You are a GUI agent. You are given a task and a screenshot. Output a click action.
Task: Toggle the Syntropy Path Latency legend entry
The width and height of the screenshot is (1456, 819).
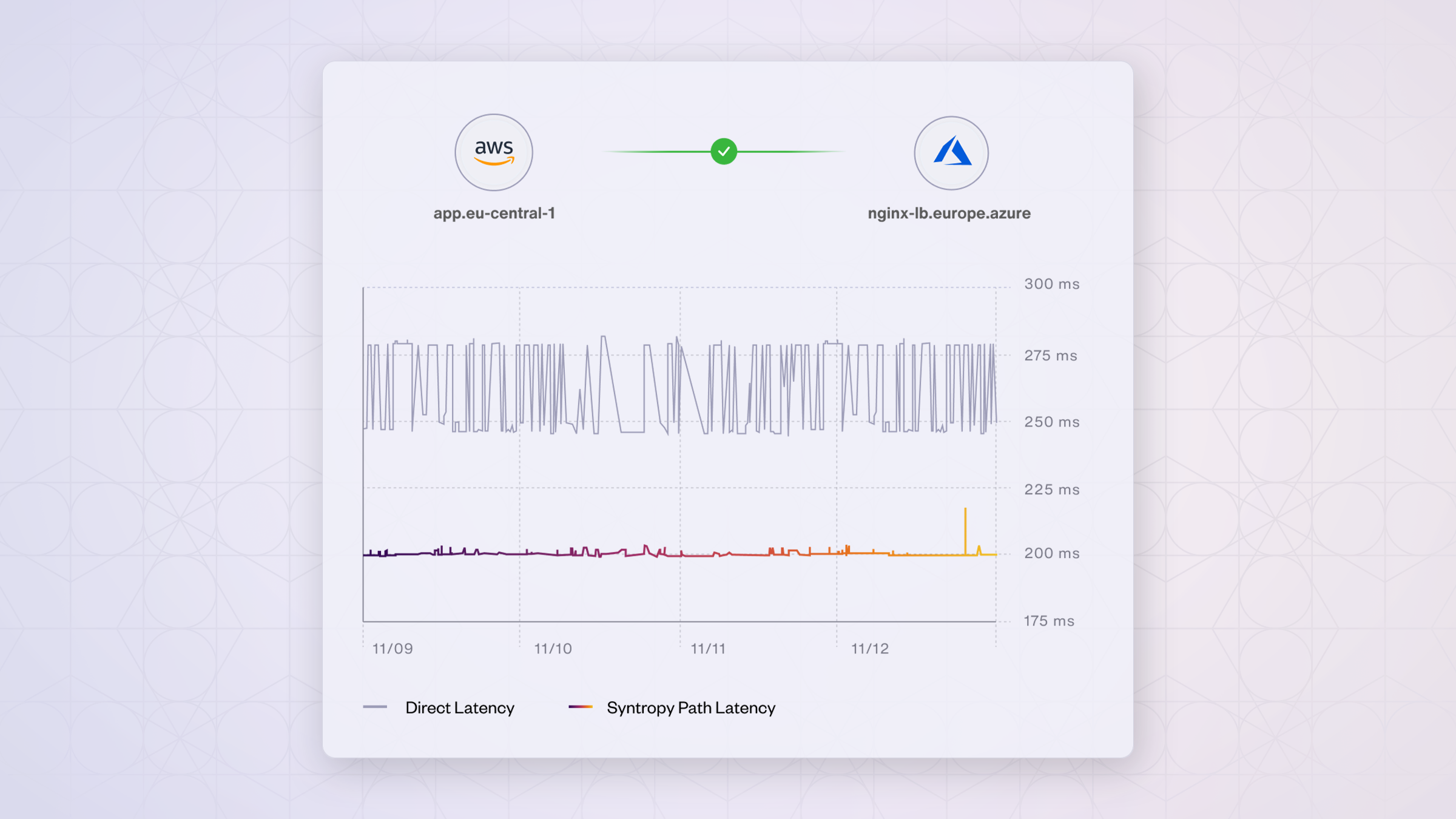[x=690, y=707]
